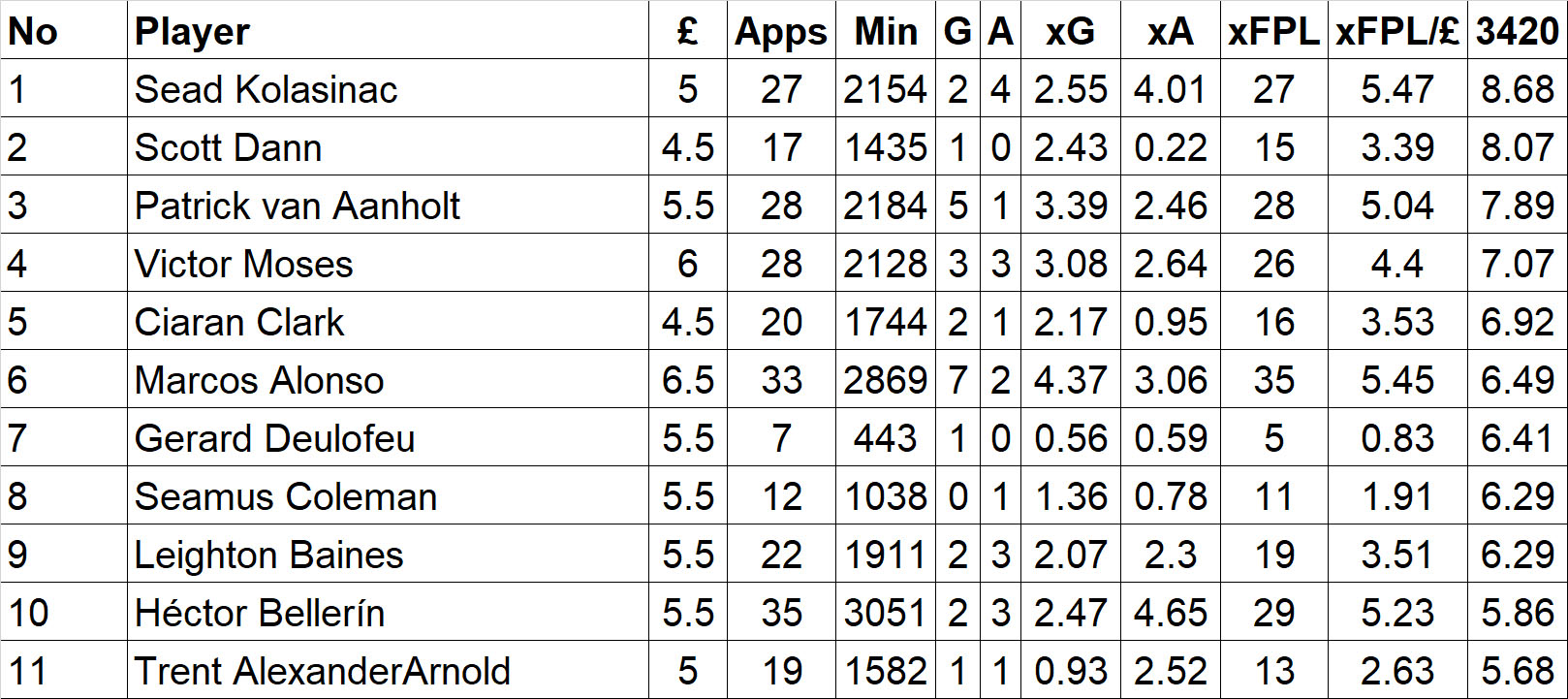Select the Gerard Deulofeu cell
This screenshot has width=1568, height=699.
pos(388,437)
